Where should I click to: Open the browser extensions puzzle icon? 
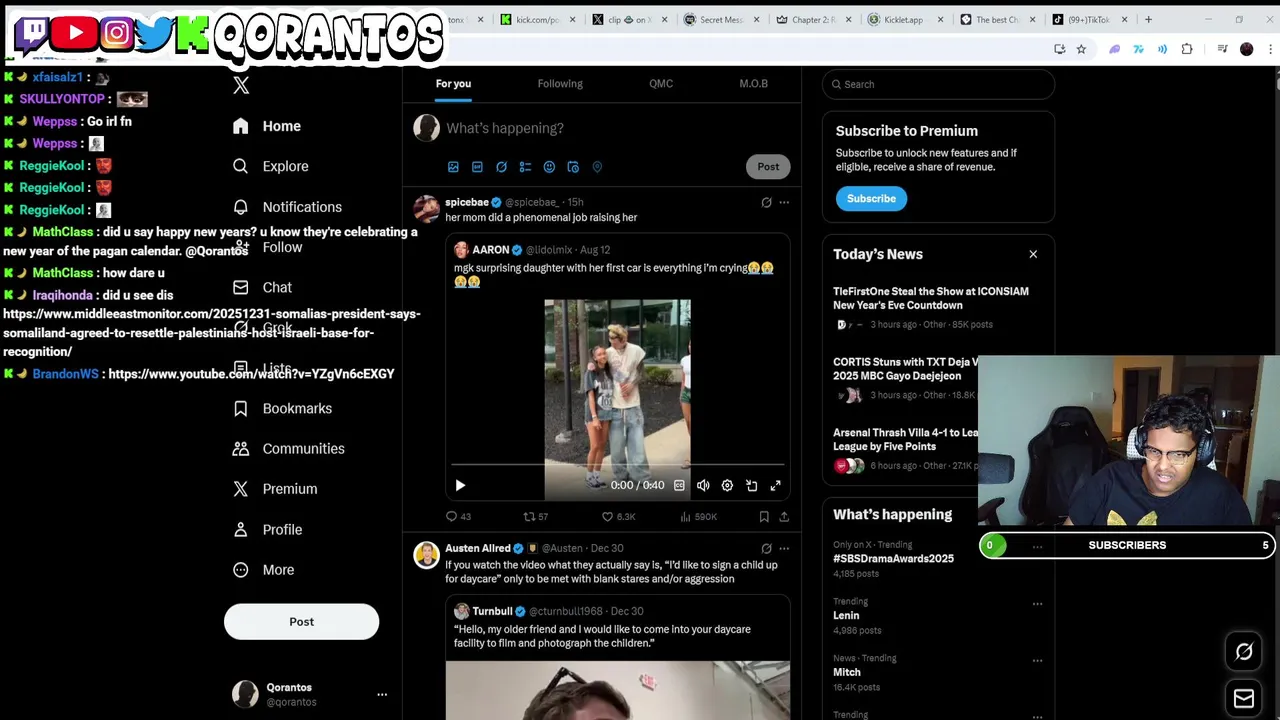coord(1187,49)
